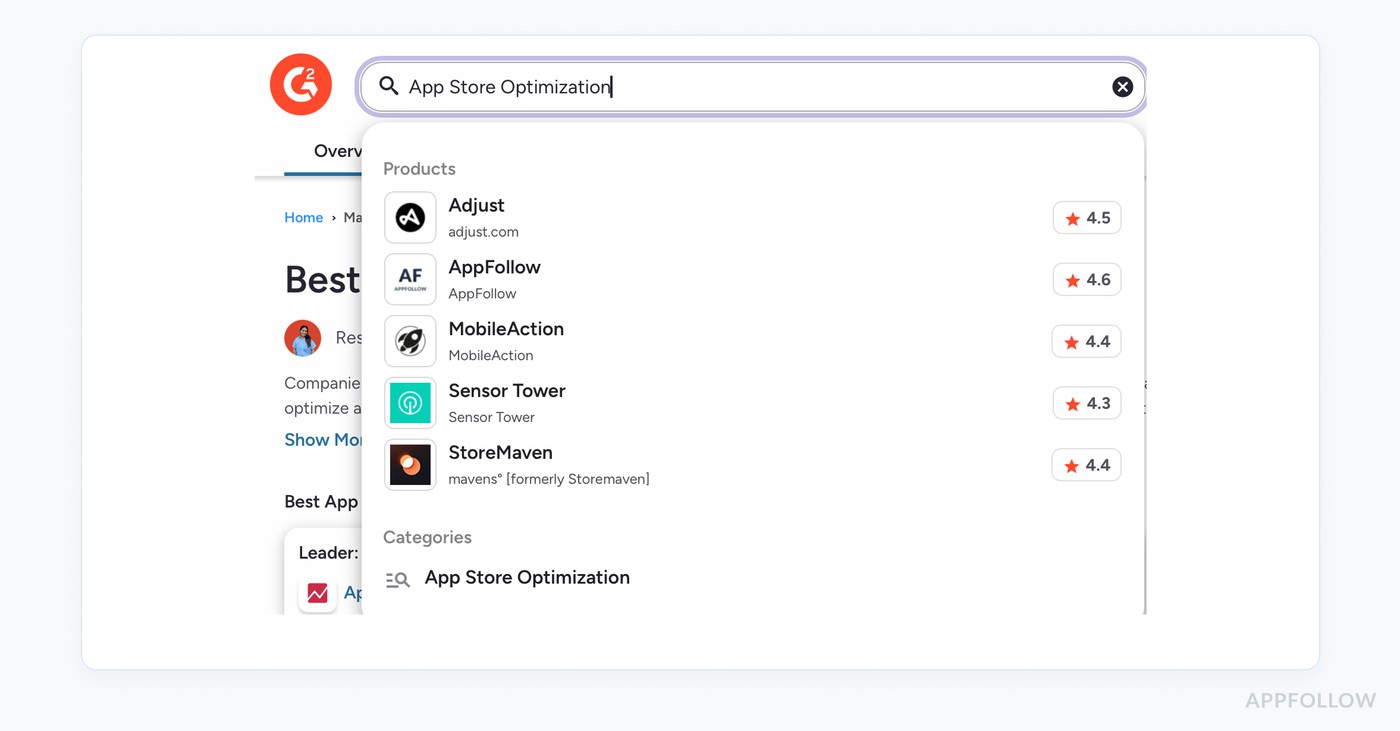Select the StoreMaven product name
The width and height of the screenshot is (1400, 731).
(500, 453)
